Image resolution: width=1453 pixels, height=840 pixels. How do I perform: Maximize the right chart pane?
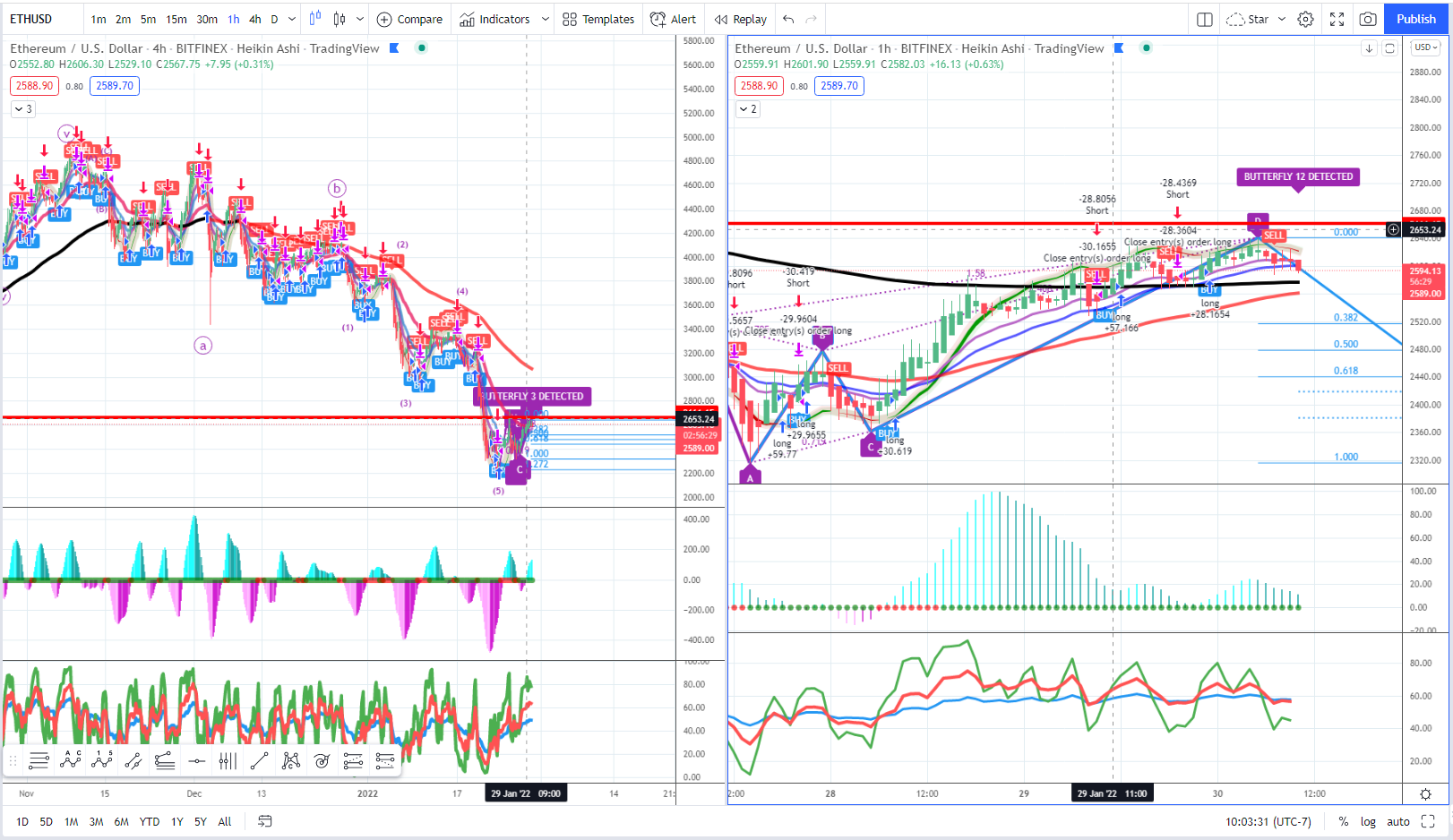[x=1389, y=48]
